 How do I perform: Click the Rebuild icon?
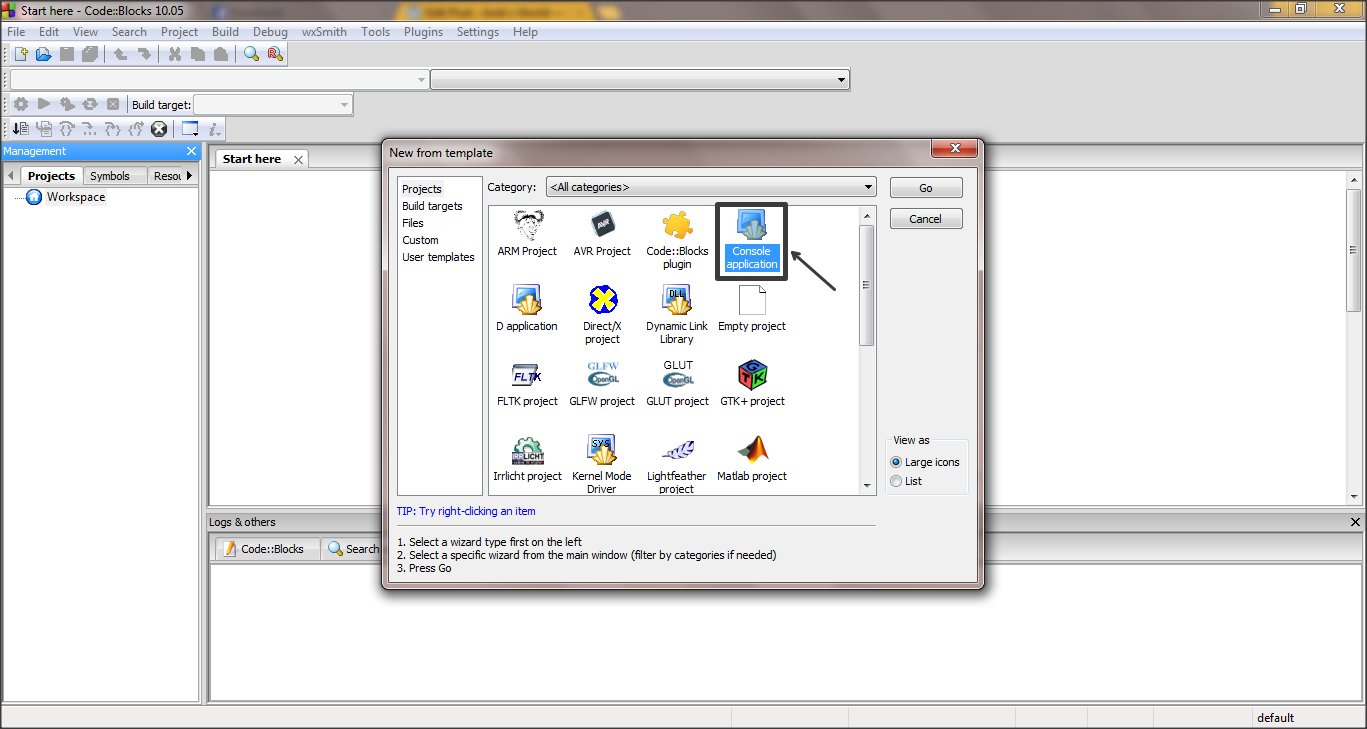(x=90, y=104)
